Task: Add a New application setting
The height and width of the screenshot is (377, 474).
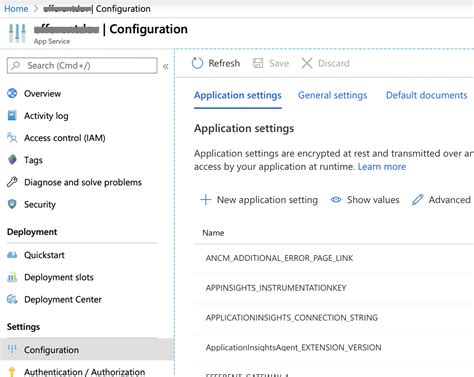Action: (x=259, y=200)
